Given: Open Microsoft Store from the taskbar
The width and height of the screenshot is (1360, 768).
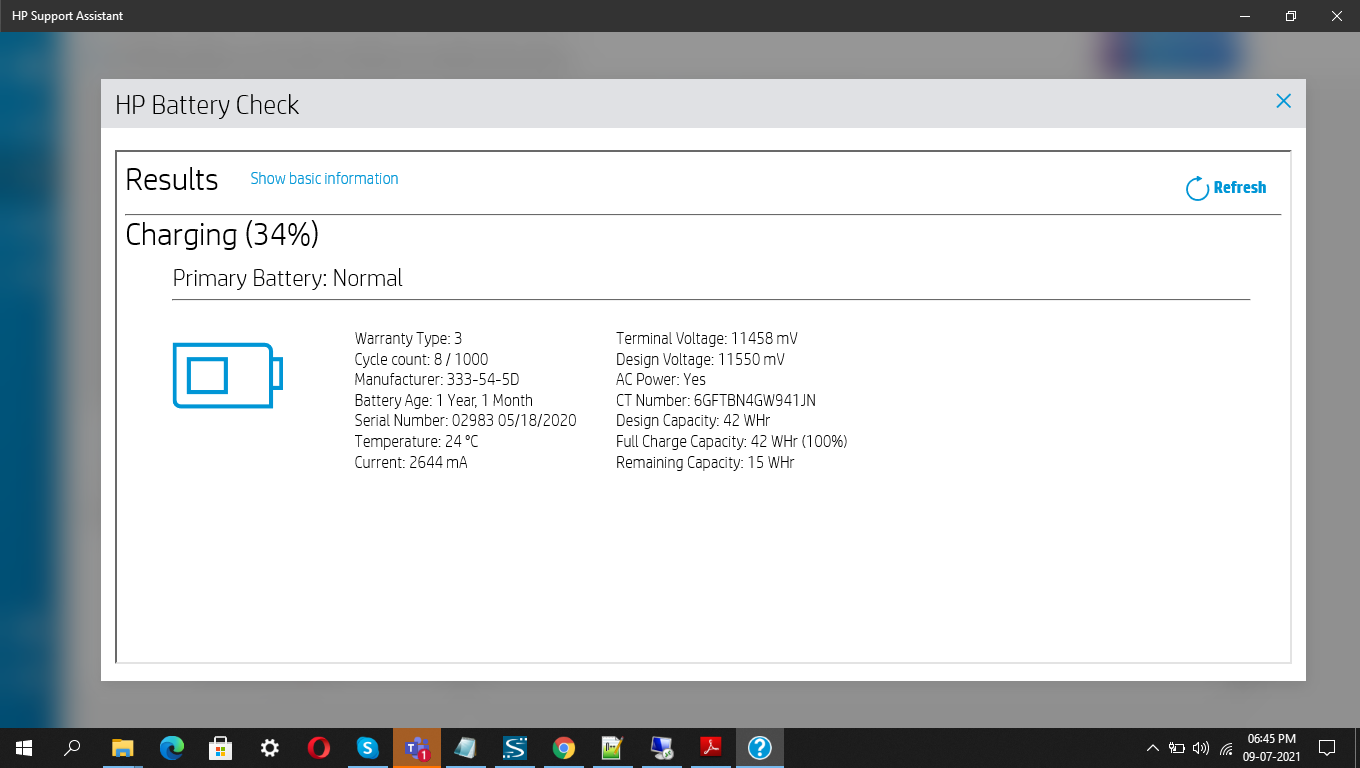Looking at the screenshot, I should tap(220, 747).
